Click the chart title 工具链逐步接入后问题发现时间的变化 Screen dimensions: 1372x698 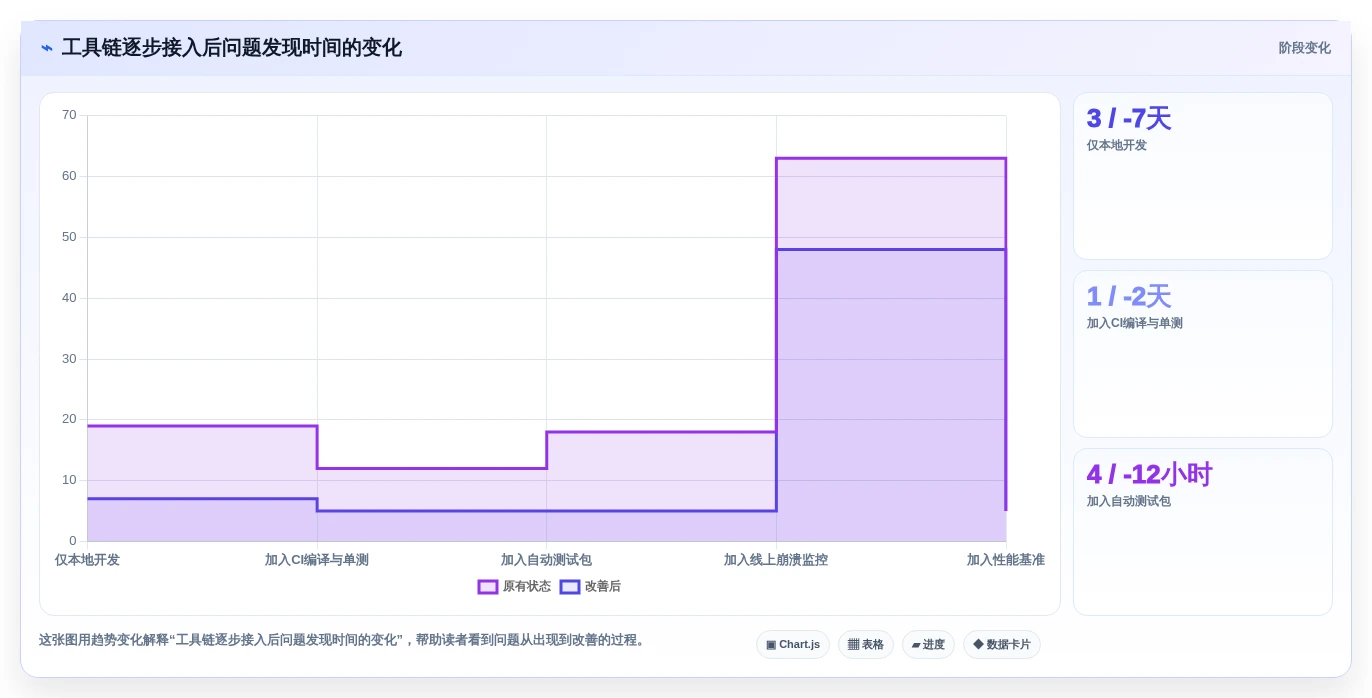232,48
